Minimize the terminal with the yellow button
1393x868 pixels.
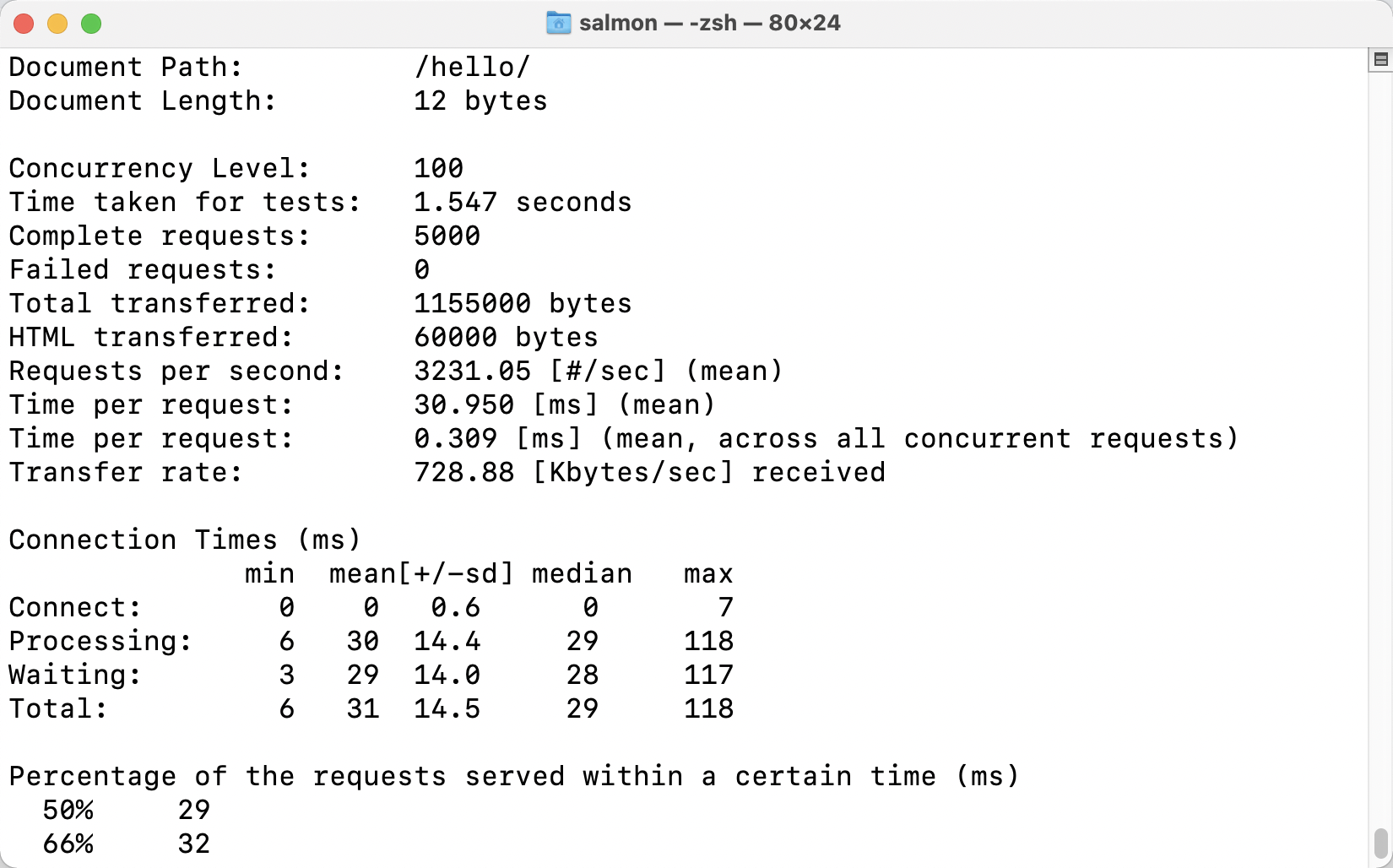[x=57, y=24]
